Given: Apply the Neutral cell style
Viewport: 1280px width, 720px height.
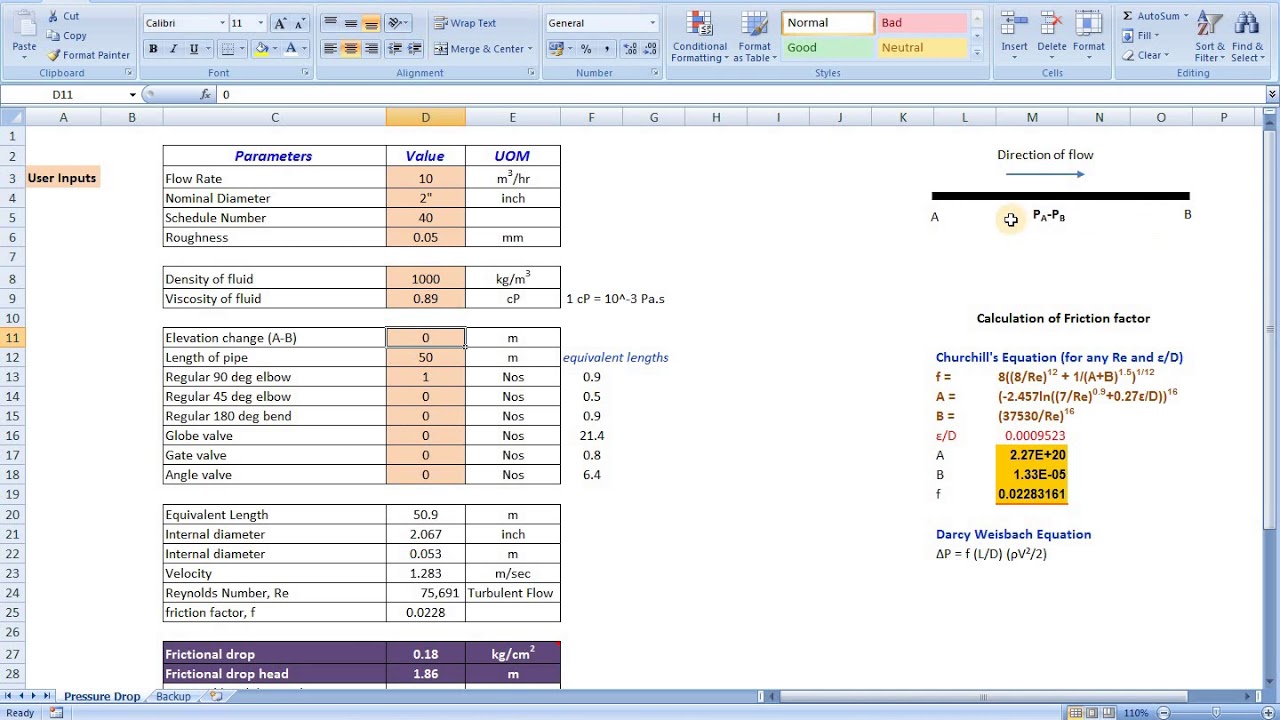Looking at the screenshot, I should pyautogui.click(x=922, y=47).
